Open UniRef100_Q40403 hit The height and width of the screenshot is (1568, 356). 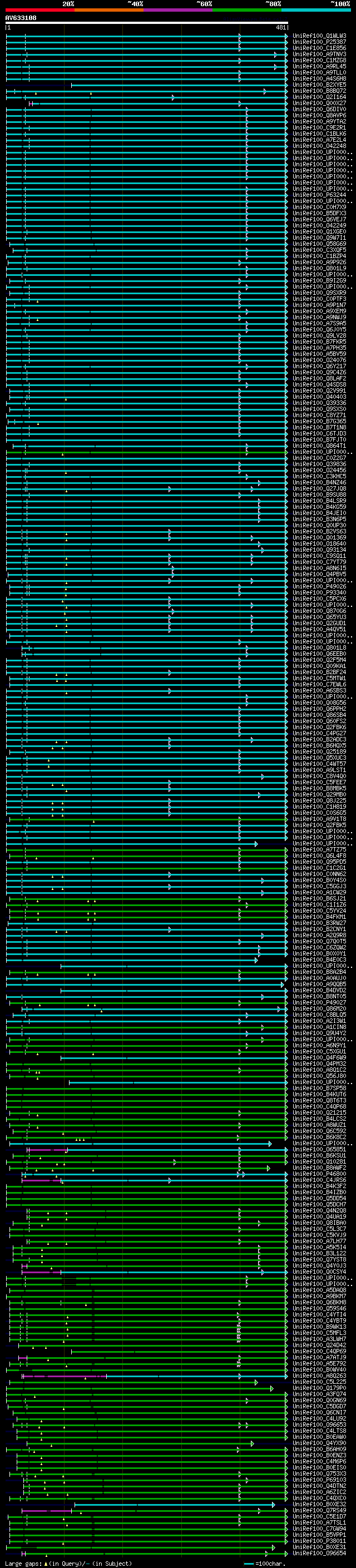pyautogui.click(x=319, y=398)
